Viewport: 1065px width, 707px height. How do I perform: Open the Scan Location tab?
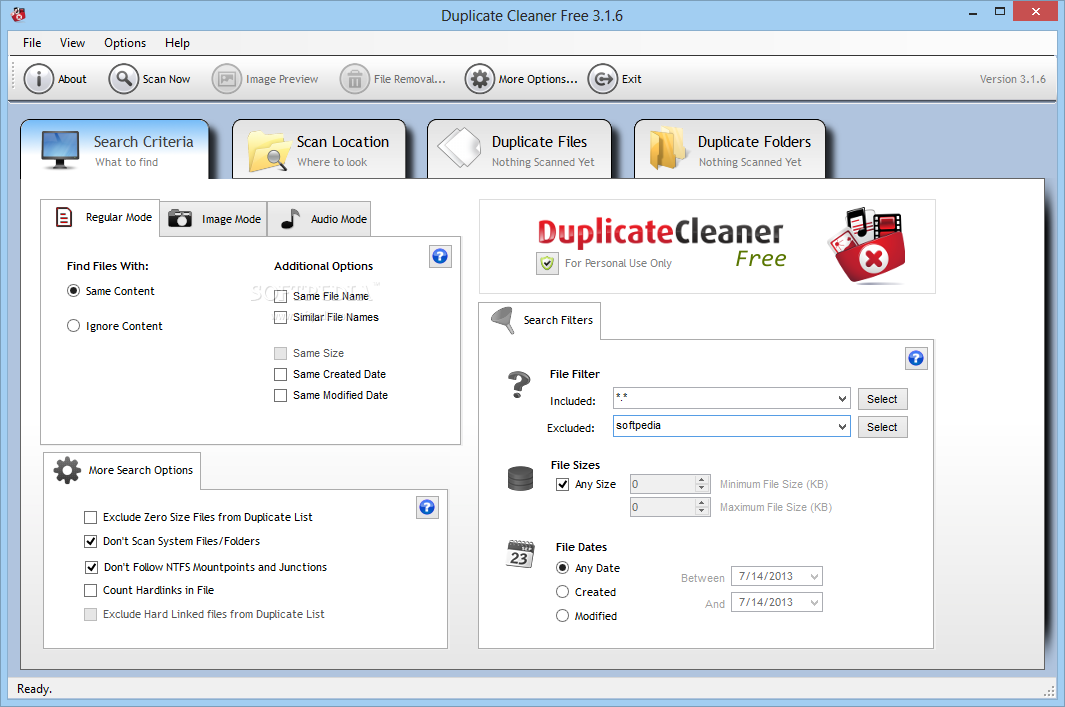[319, 148]
